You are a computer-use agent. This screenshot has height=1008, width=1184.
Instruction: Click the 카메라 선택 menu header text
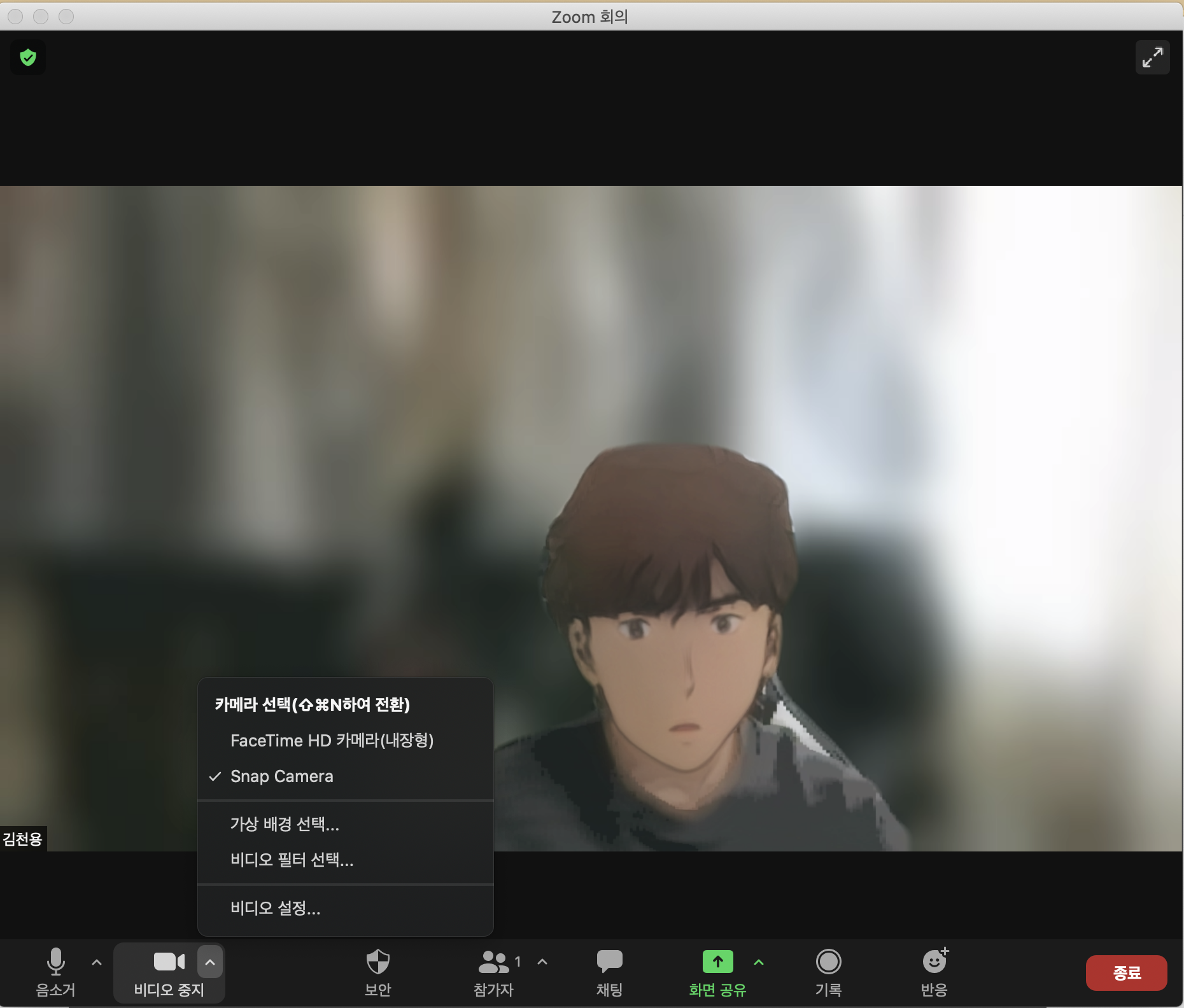pos(312,704)
